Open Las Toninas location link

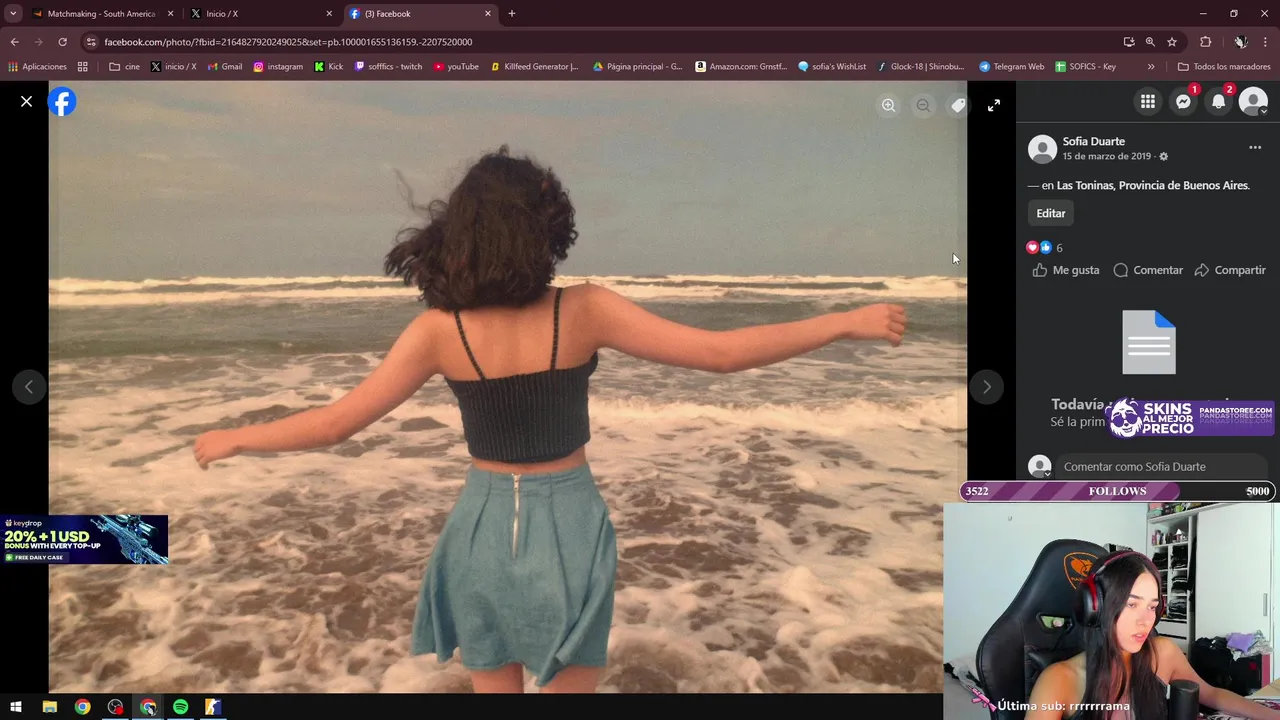pyautogui.click(x=1153, y=185)
